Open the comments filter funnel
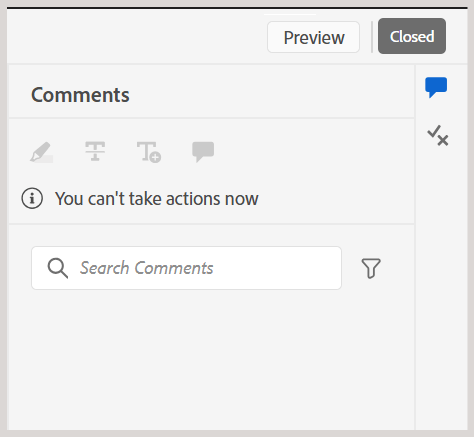474x437 pixels. click(x=371, y=268)
